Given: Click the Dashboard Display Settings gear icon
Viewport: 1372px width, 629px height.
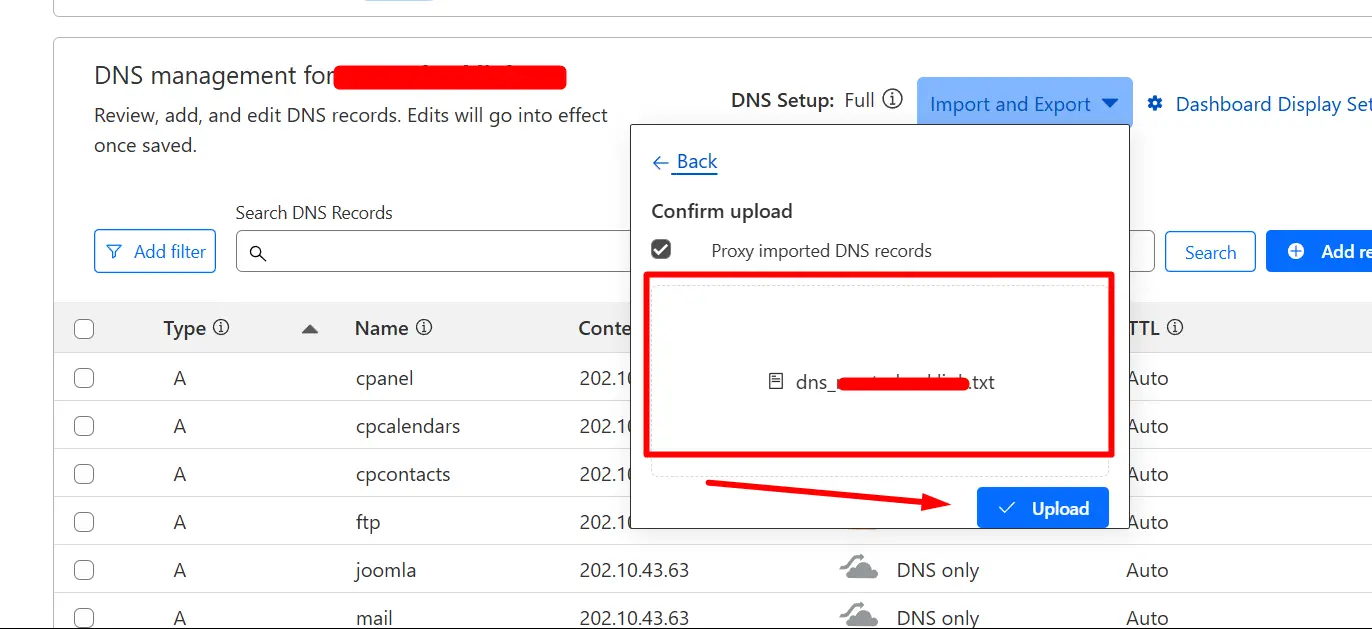Looking at the screenshot, I should (1155, 104).
